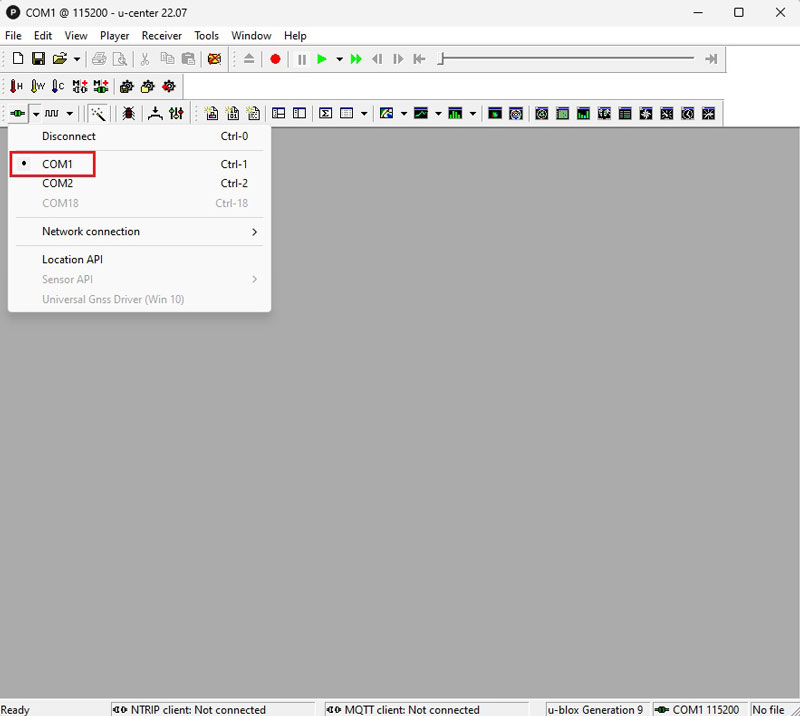The image size is (800, 716).
Task: Open the Tools menu
Action: pyautogui.click(x=206, y=36)
